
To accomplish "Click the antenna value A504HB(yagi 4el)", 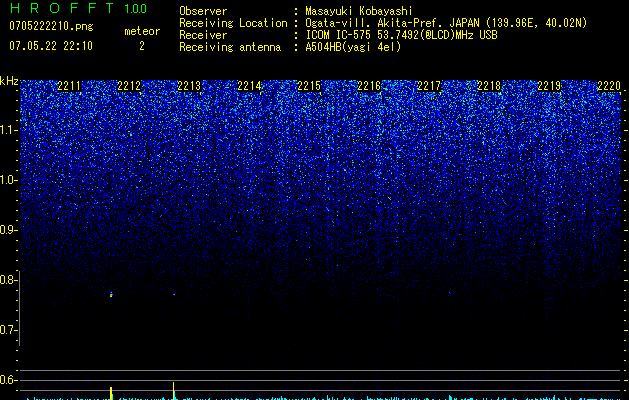I will tap(353, 47).
